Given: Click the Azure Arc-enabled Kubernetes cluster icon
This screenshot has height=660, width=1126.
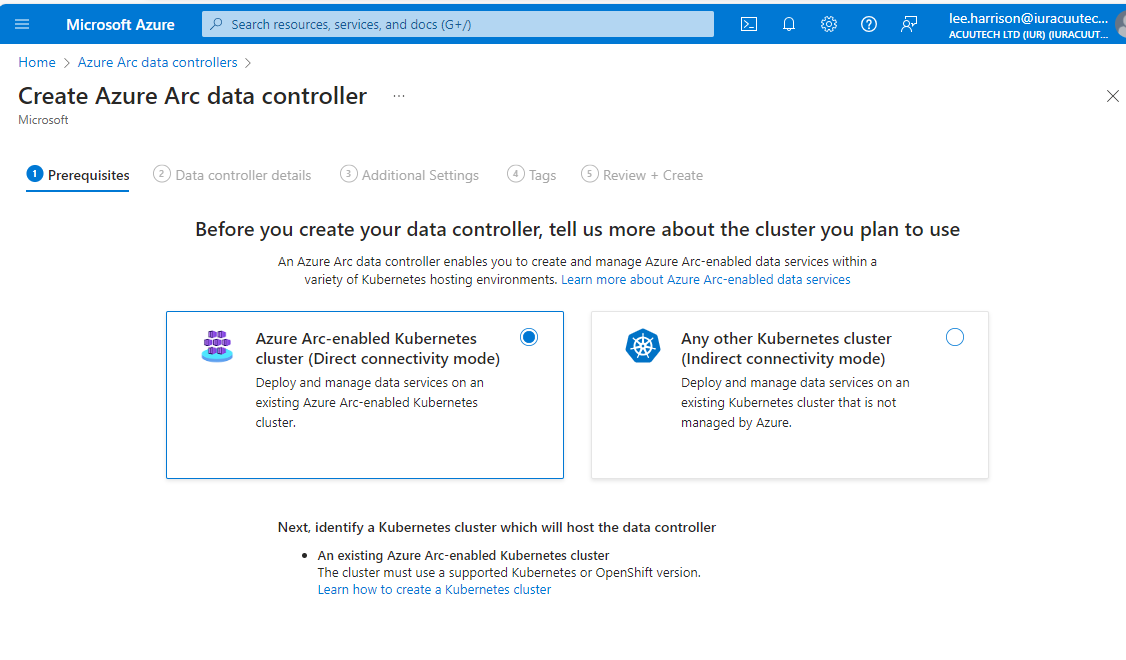Looking at the screenshot, I should click(x=217, y=347).
